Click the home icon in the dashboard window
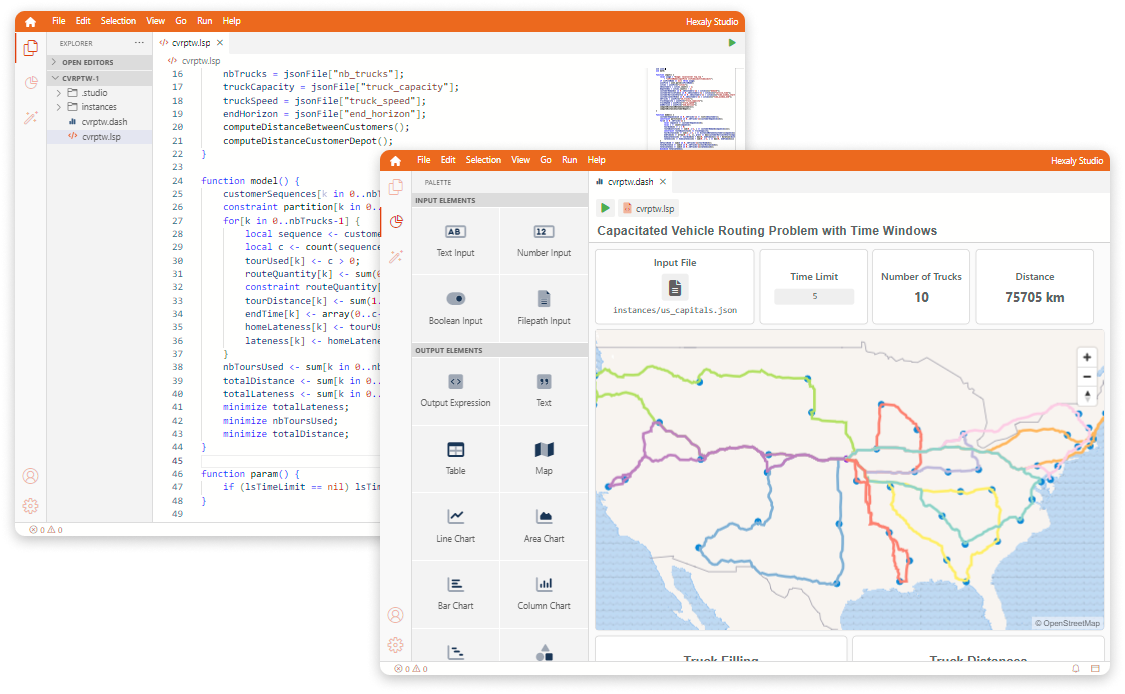 pyautogui.click(x=395, y=161)
